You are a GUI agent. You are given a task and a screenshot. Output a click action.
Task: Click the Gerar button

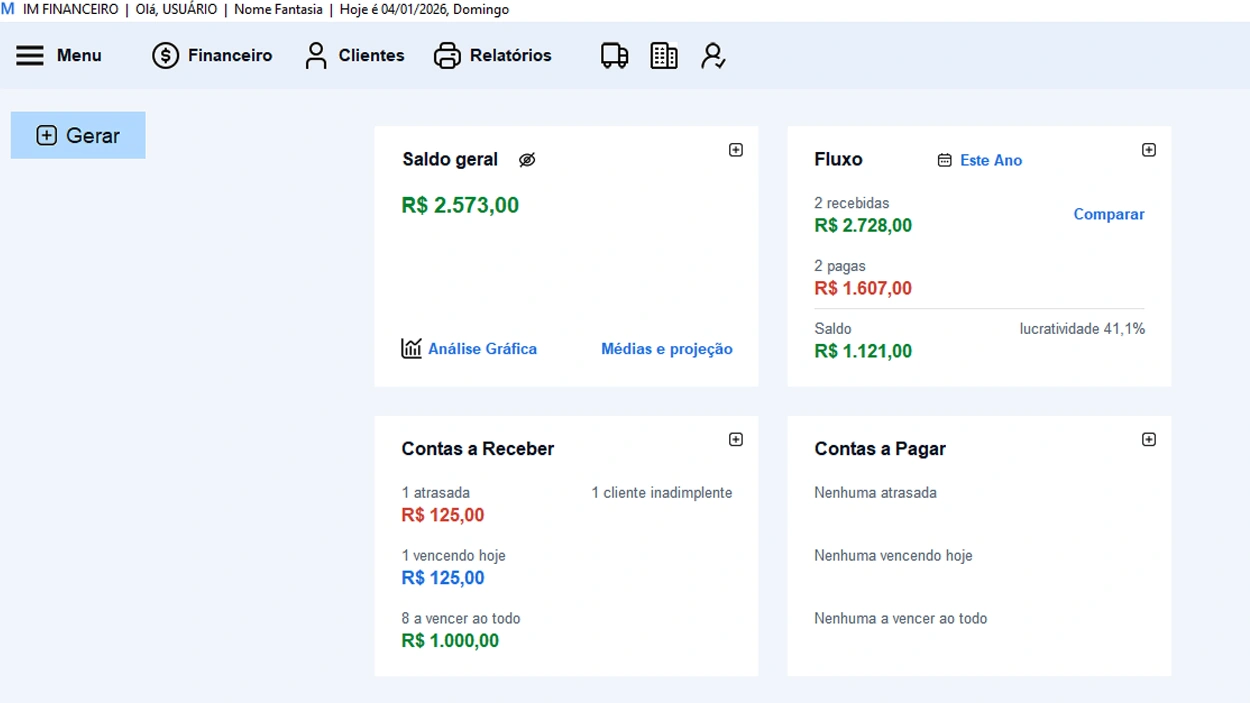(78, 134)
